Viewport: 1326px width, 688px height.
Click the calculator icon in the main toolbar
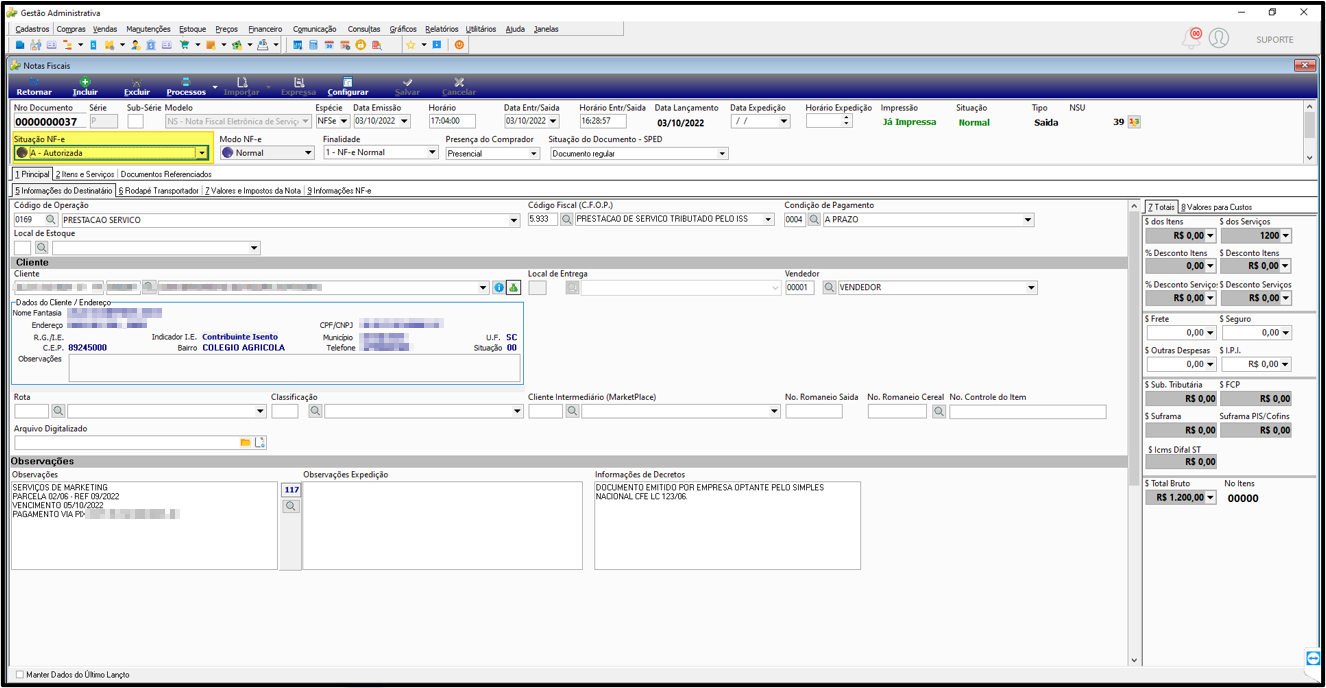(x=313, y=45)
